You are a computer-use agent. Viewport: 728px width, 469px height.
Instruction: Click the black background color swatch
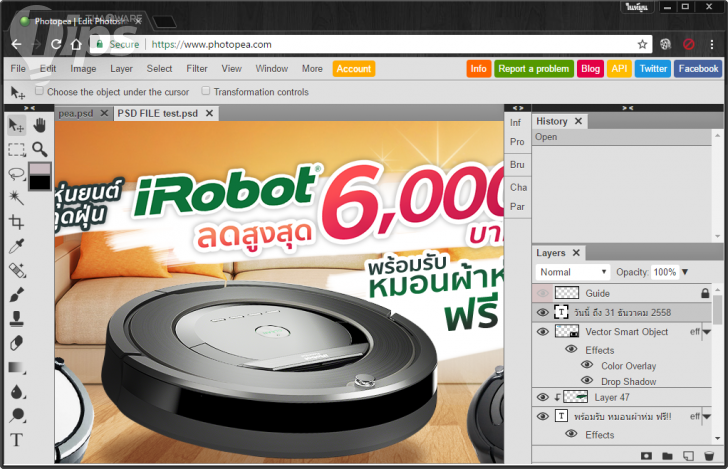point(40,182)
